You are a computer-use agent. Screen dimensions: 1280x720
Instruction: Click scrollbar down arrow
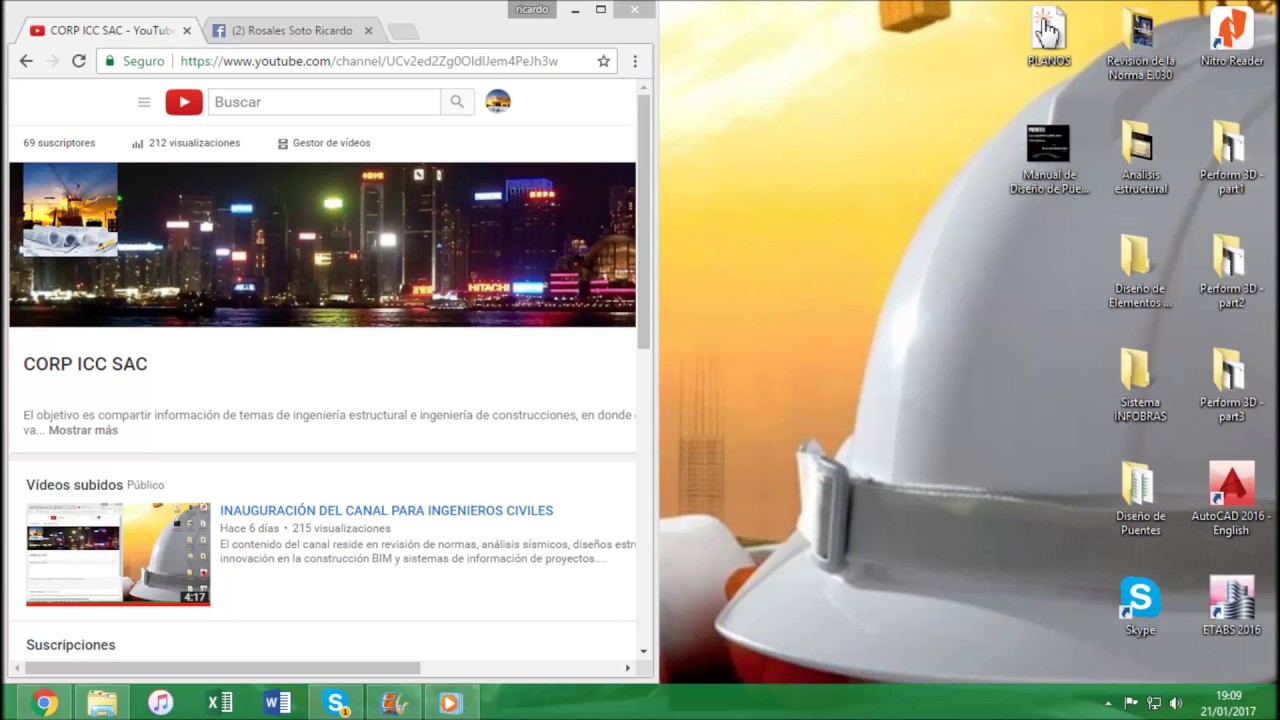click(x=644, y=651)
